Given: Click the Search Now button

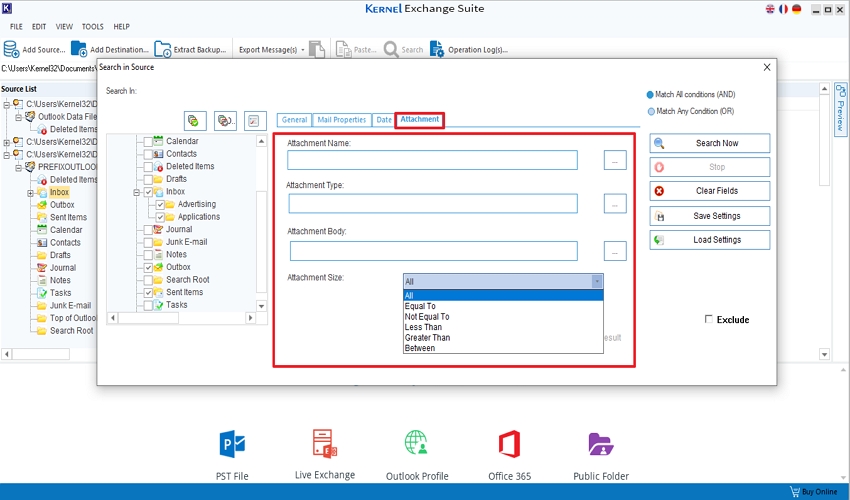Looking at the screenshot, I should coord(710,143).
